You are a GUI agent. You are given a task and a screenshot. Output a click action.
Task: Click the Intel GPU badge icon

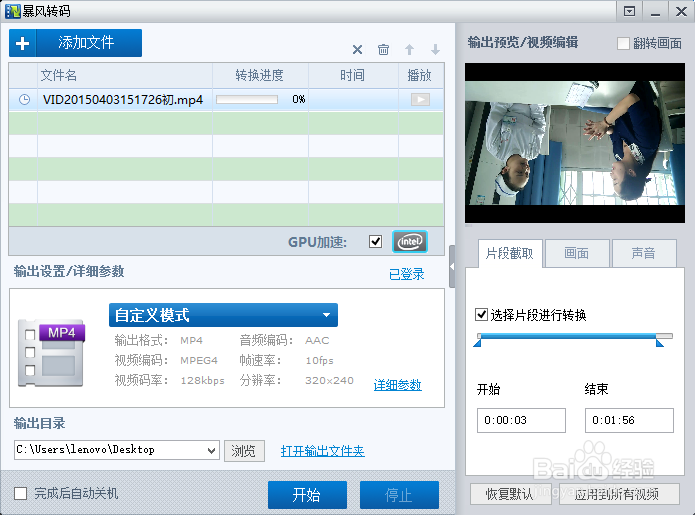click(410, 242)
